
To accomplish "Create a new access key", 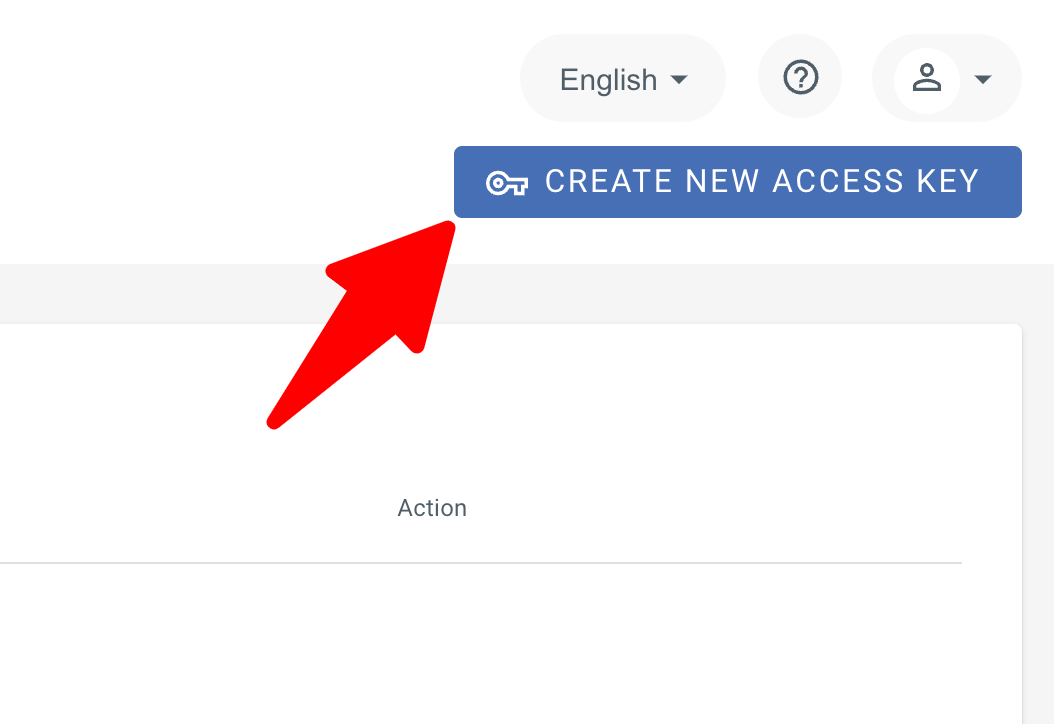I will tap(738, 182).
